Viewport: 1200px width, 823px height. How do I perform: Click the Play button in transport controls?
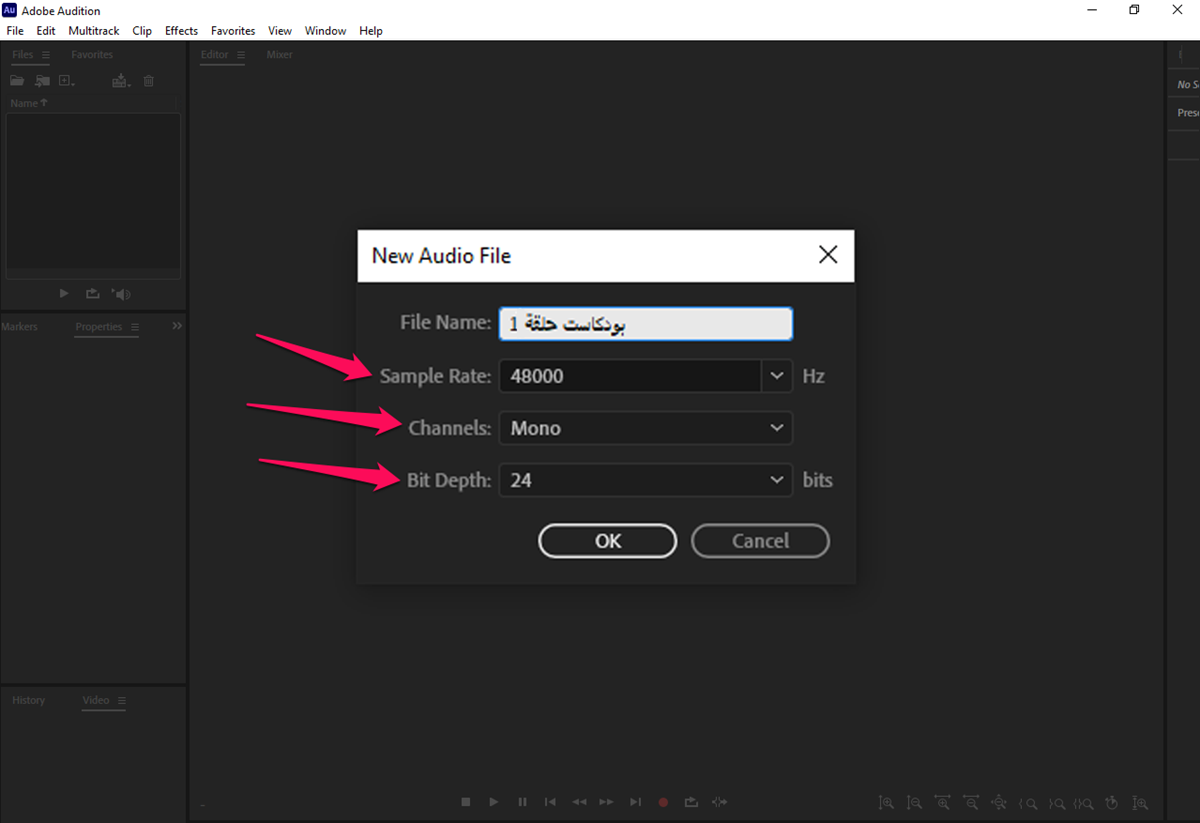click(x=494, y=802)
